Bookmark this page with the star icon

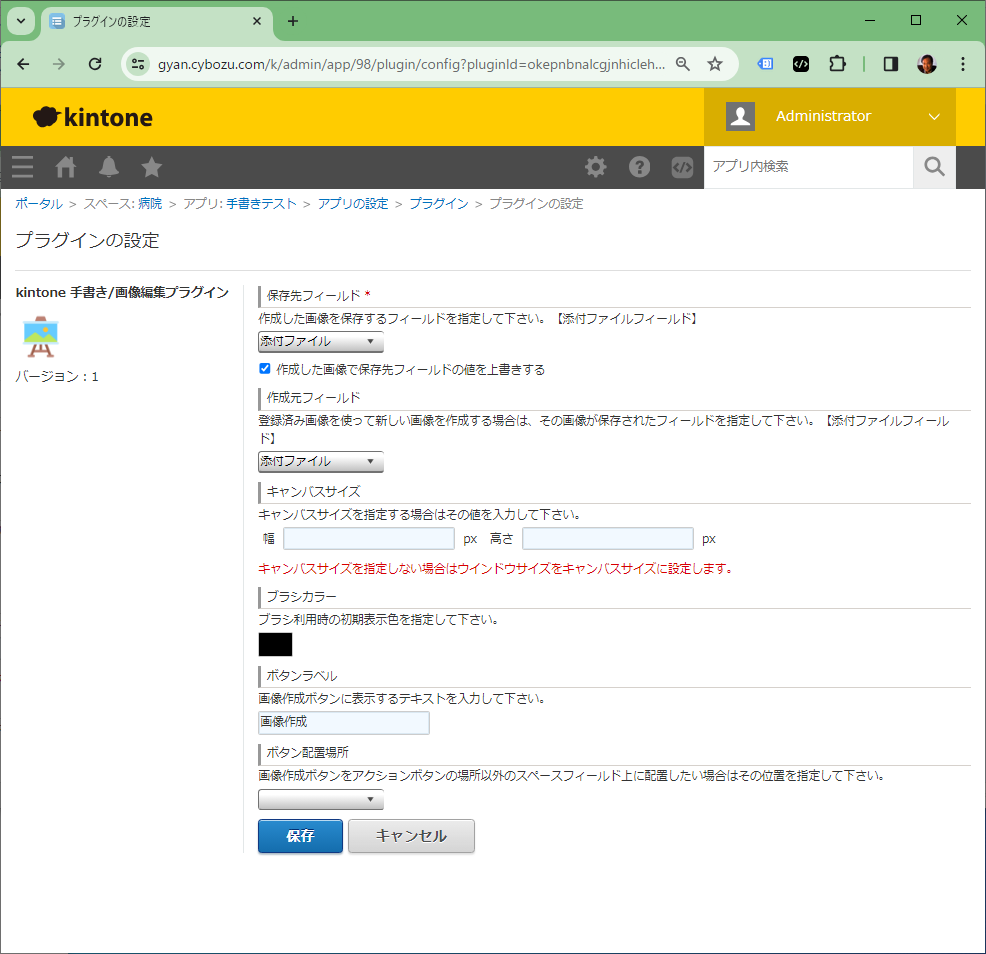point(715,64)
